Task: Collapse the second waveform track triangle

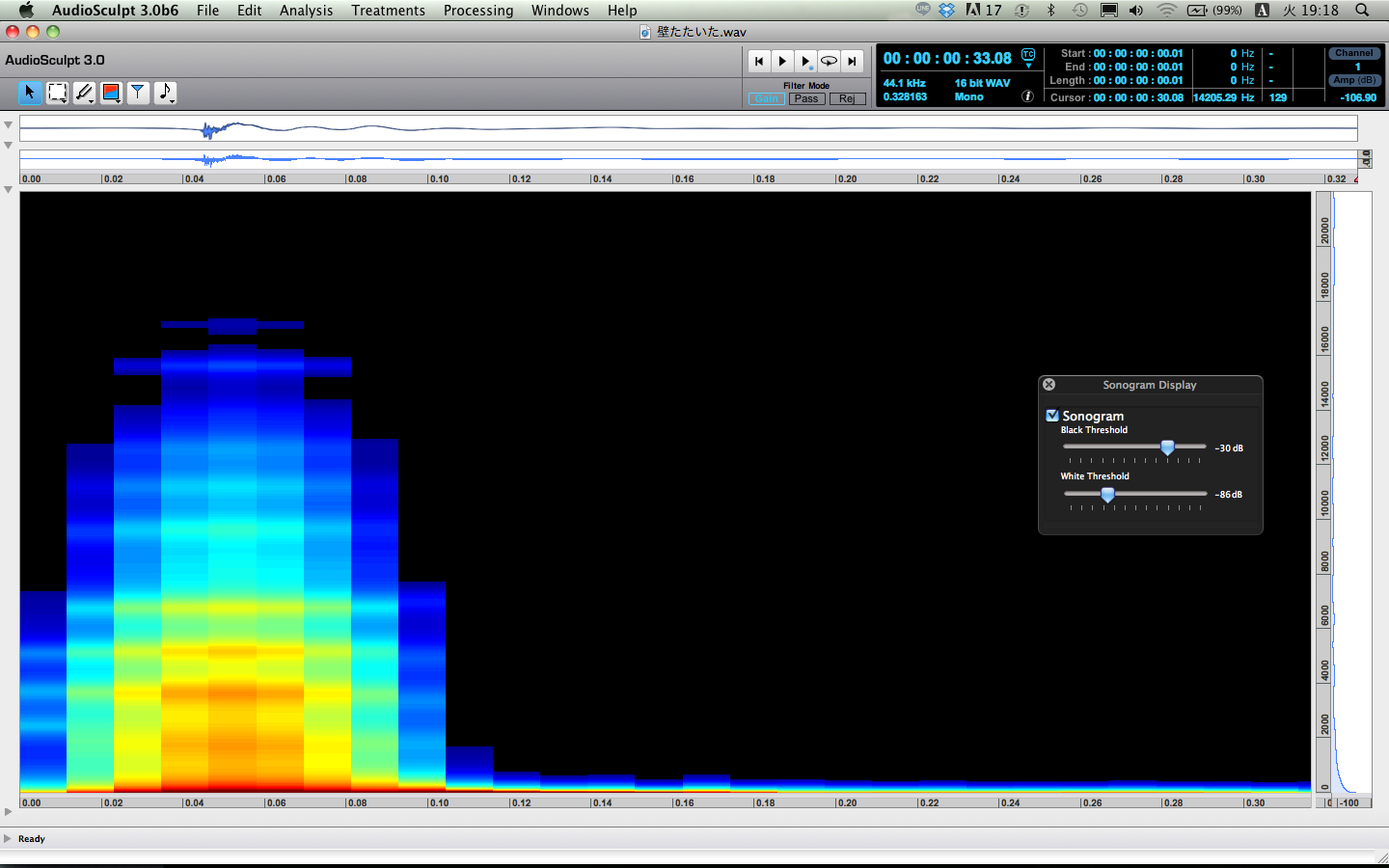Action: [x=8, y=146]
